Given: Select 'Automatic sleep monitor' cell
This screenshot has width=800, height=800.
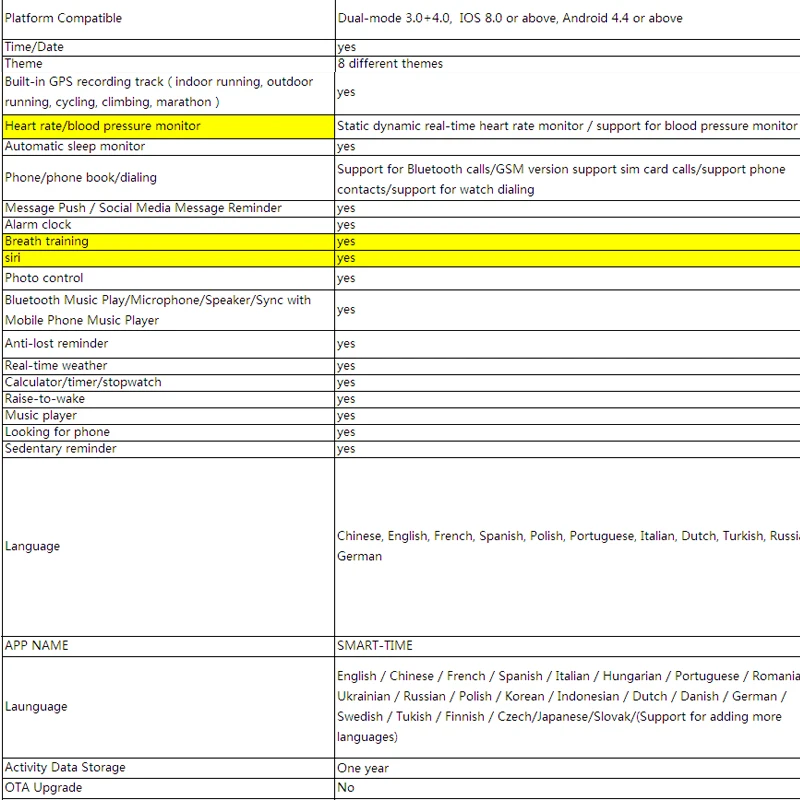Looking at the screenshot, I should [168, 147].
